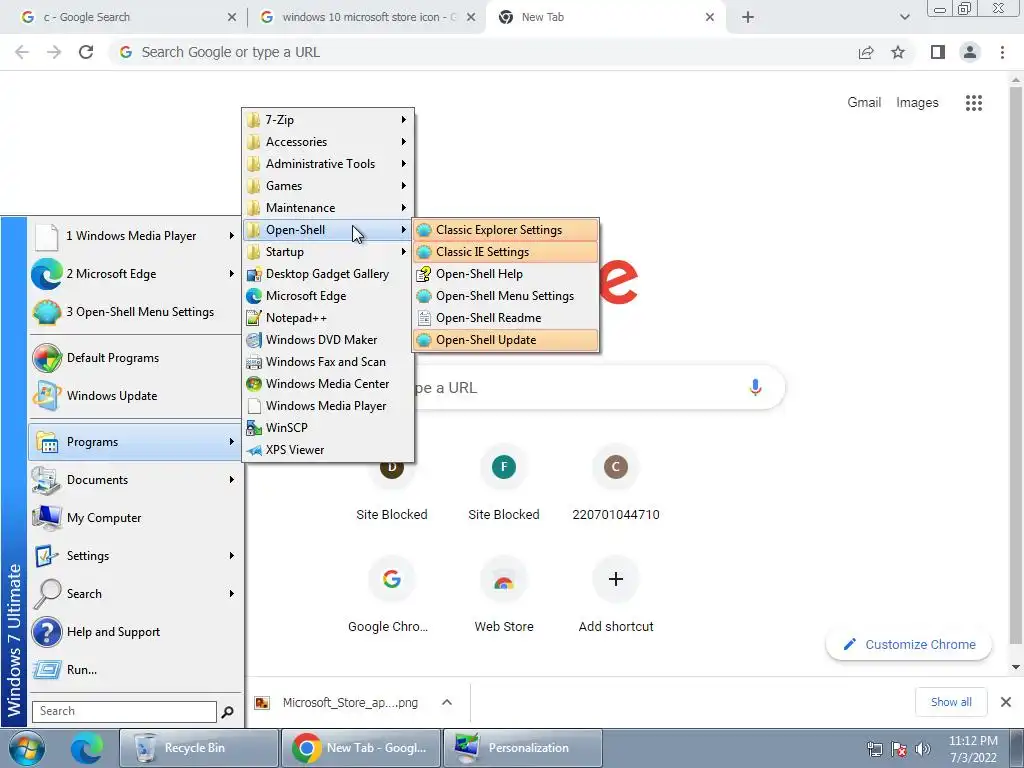Open Edge icon pinned on taskbar
Screen dimensions: 1024x768
click(x=87, y=748)
